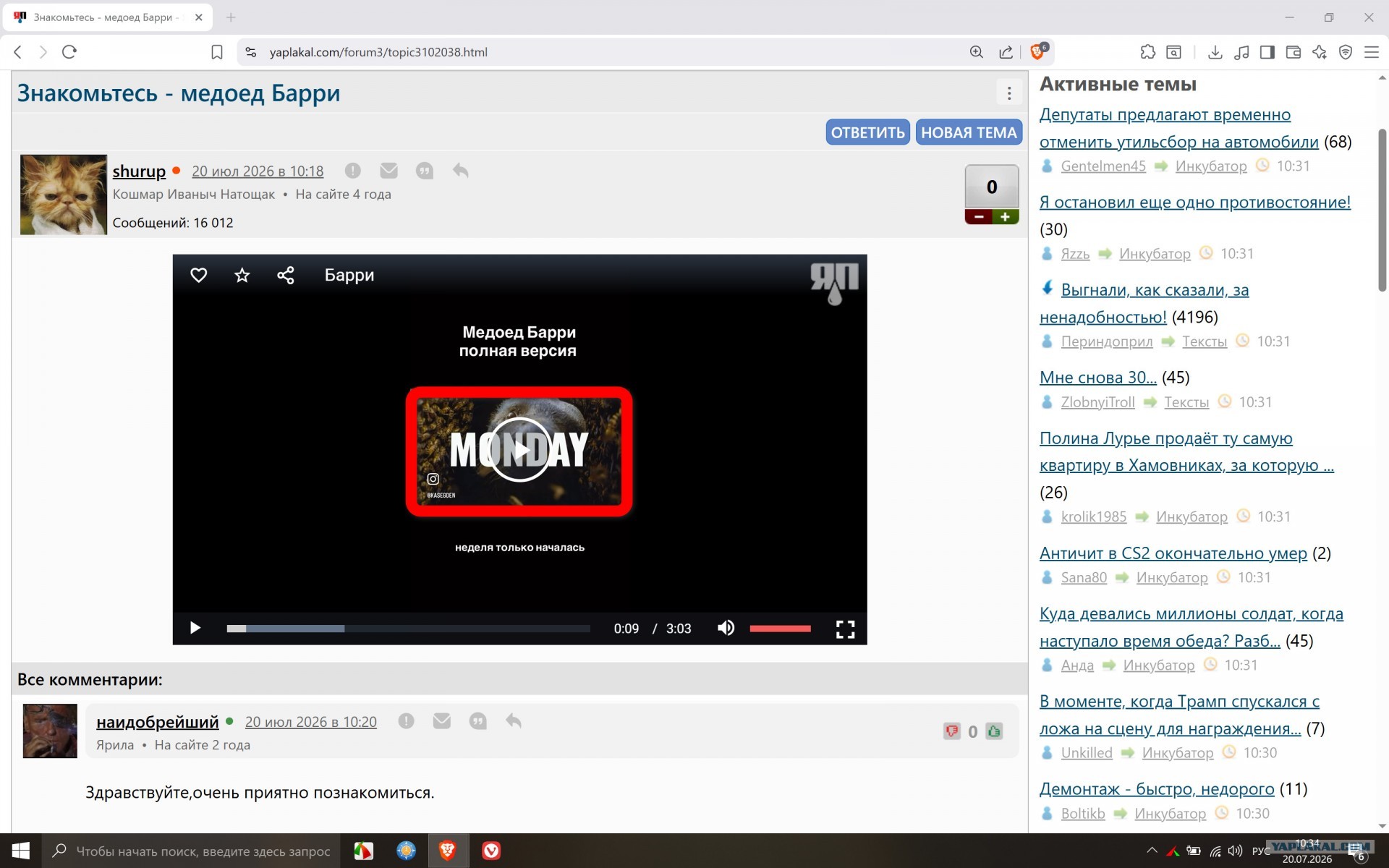Open the VPN shield icon

[1346, 52]
